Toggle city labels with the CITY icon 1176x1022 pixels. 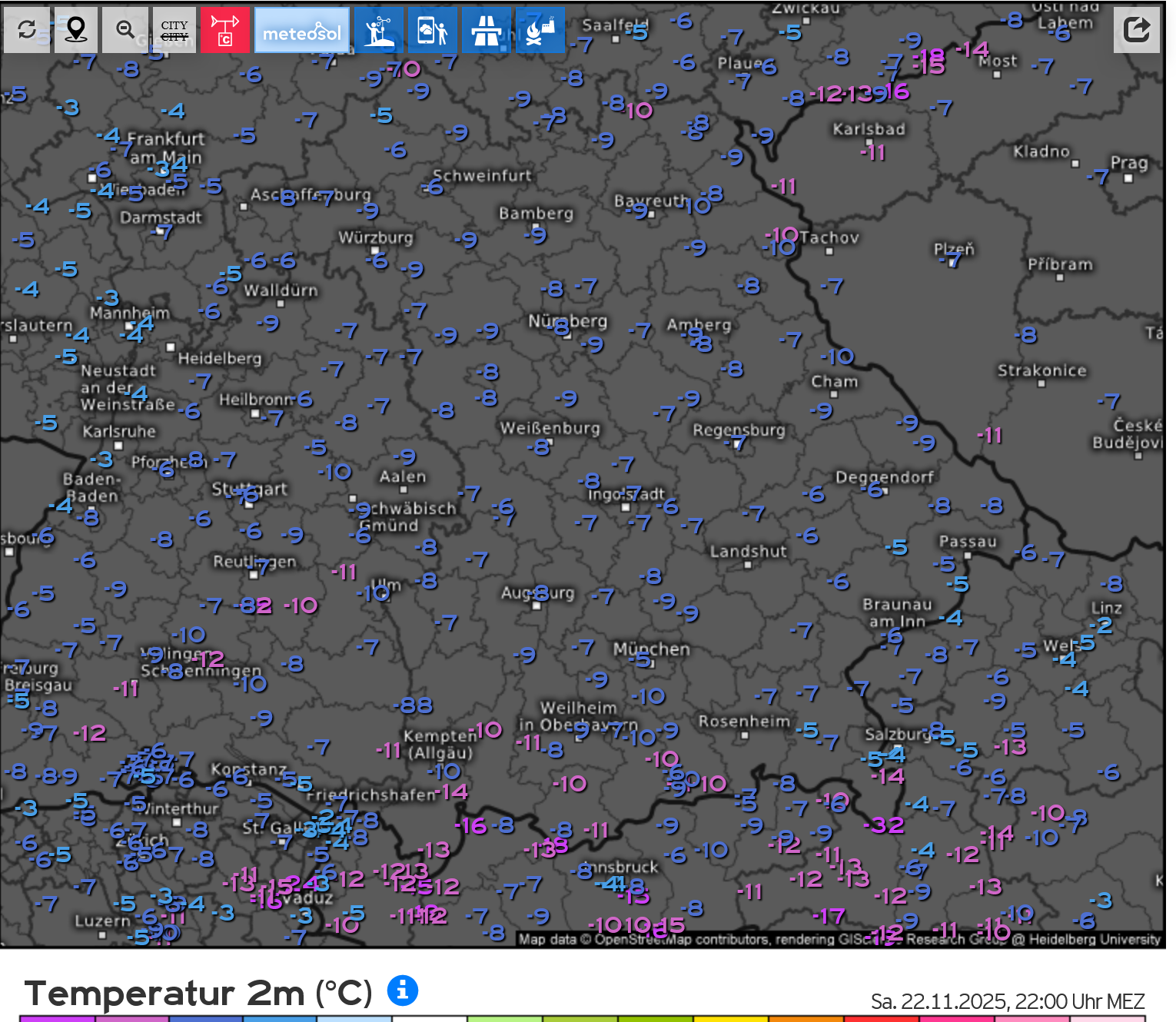174,30
